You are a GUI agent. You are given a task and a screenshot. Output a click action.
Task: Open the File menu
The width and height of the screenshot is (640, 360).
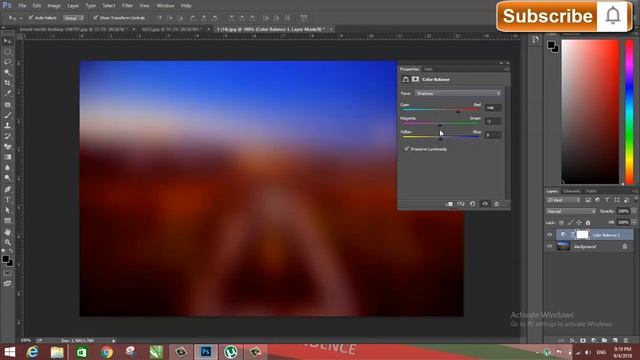pyautogui.click(x=22, y=6)
